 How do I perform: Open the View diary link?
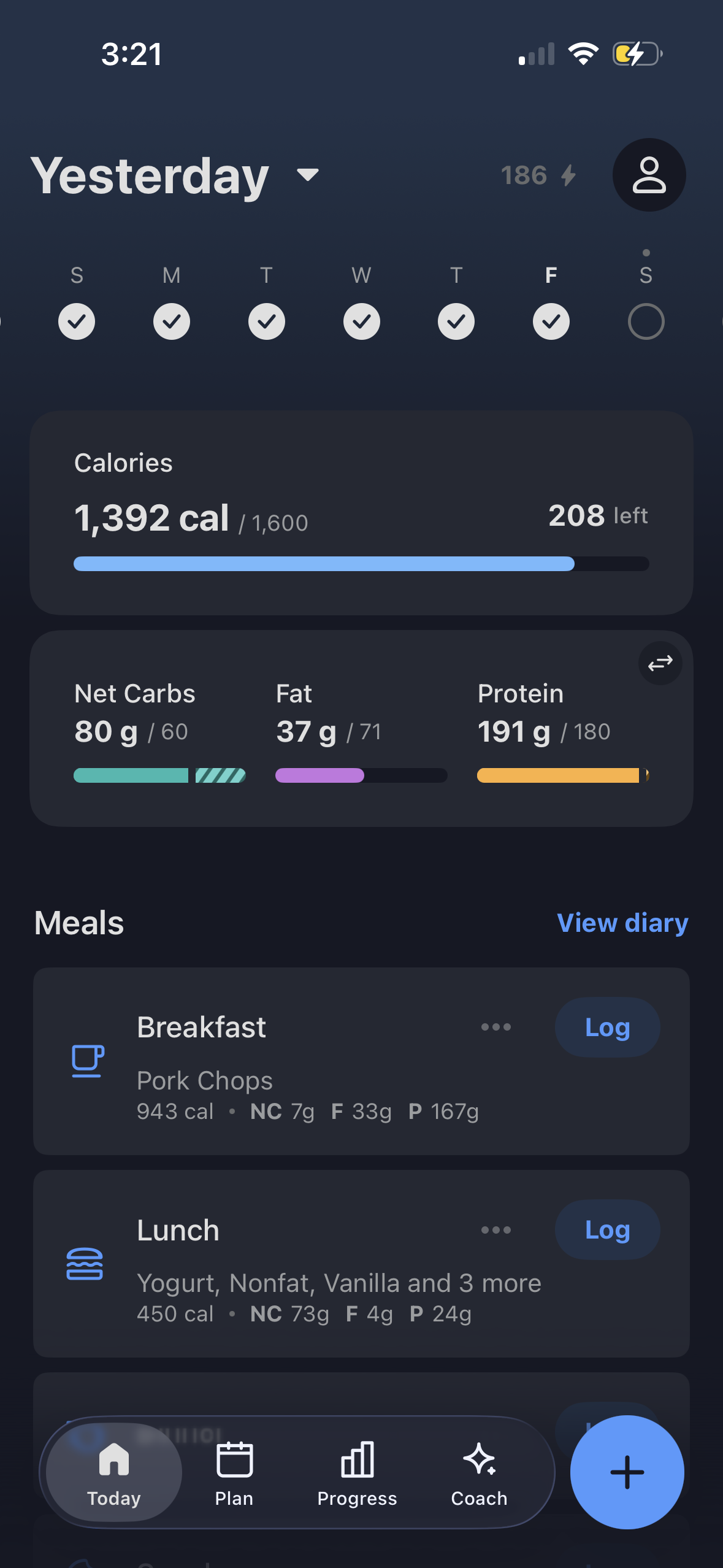(x=622, y=923)
